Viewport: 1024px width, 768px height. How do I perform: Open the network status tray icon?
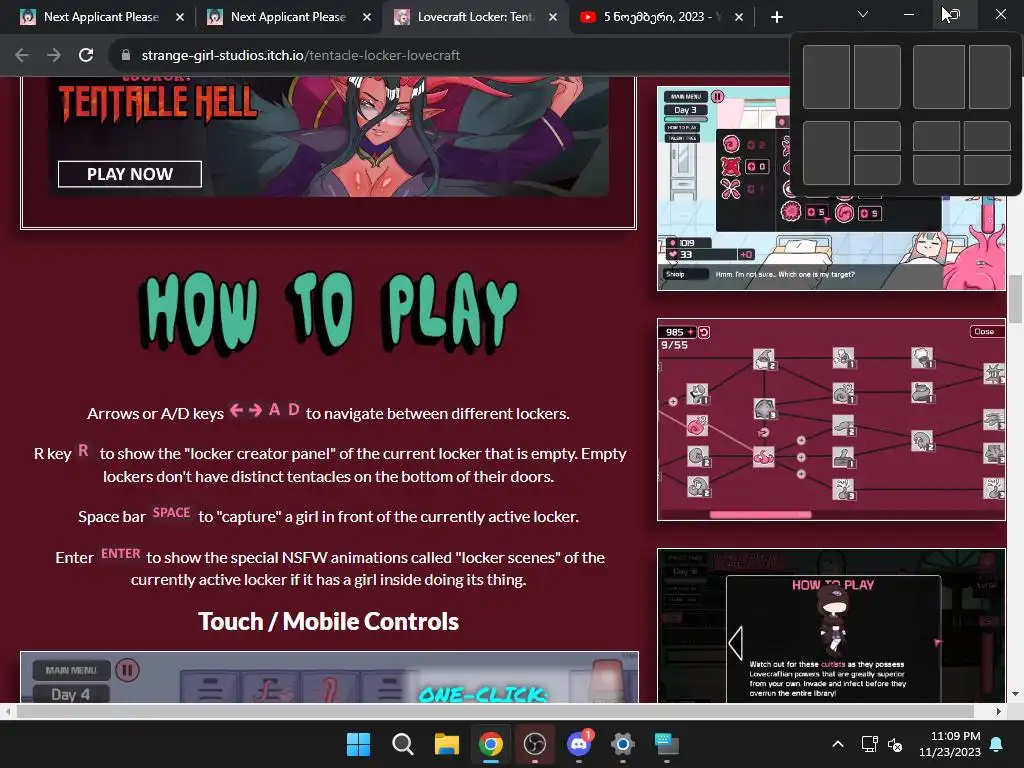(x=869, y=744)
